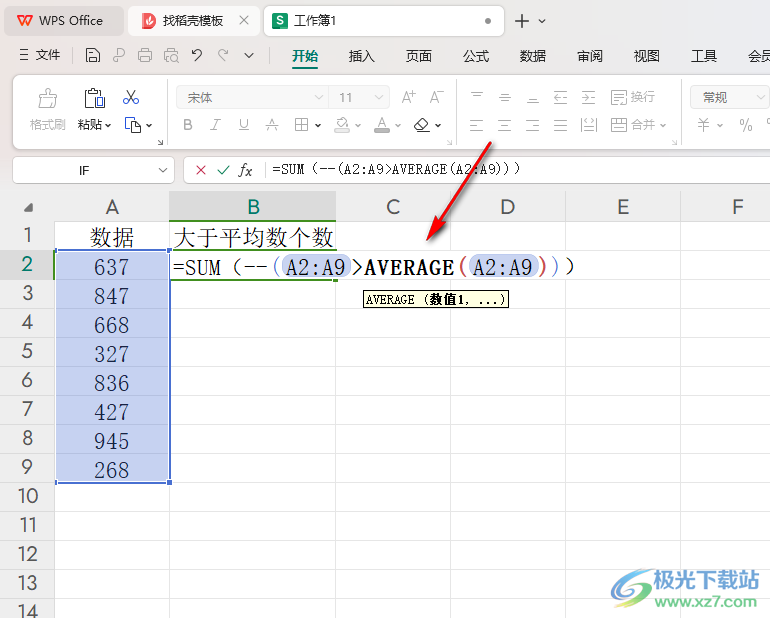The width and height of the screenshot is (770, 618).
Task: Switch to the 数据 tab
Action: [x=533, y=56]
